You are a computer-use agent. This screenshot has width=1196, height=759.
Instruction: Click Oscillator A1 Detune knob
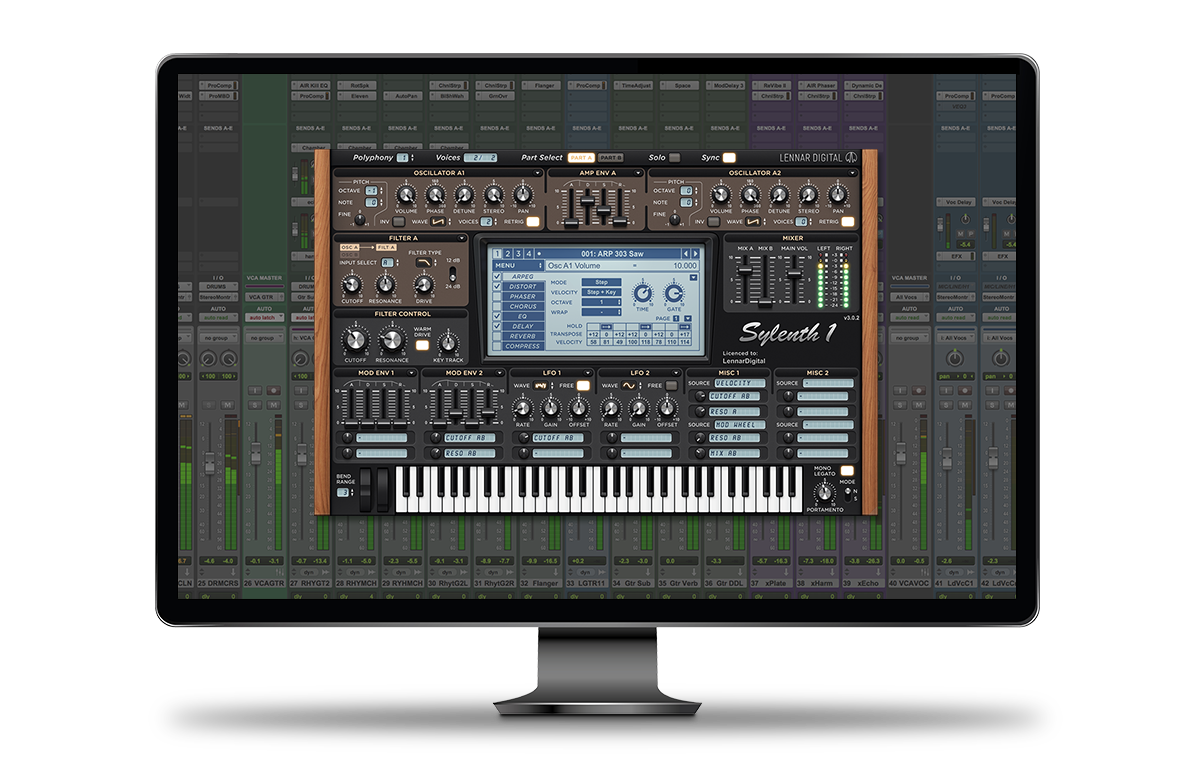[x=465, y=195]
